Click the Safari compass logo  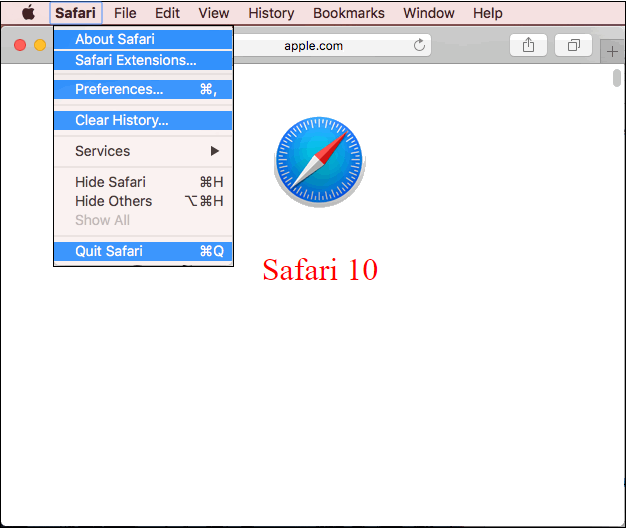point(319,162)
